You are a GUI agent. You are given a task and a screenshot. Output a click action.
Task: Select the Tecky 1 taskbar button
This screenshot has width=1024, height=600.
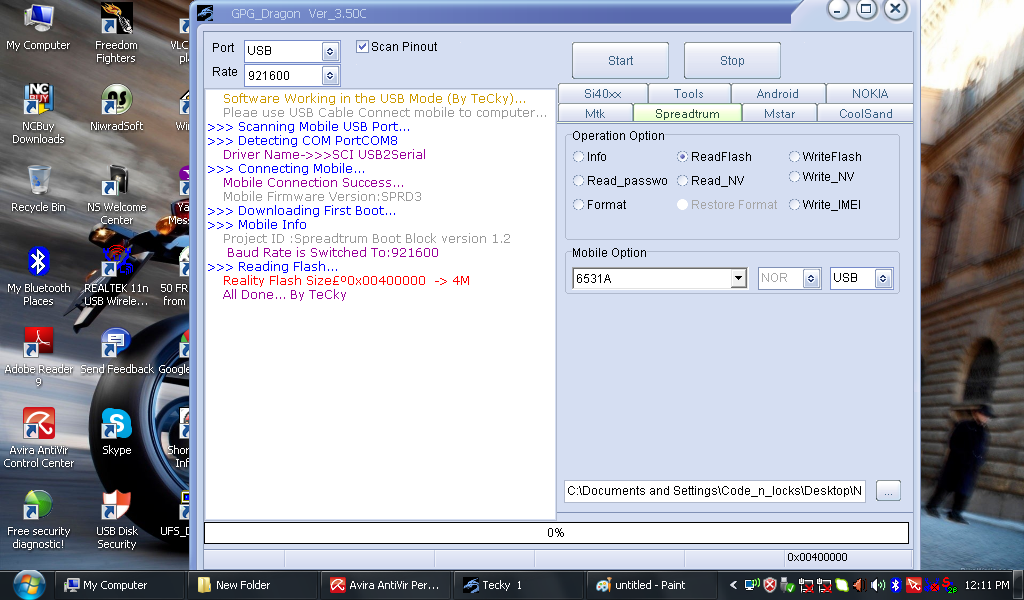pyautogui.click(x=519, y=585)
